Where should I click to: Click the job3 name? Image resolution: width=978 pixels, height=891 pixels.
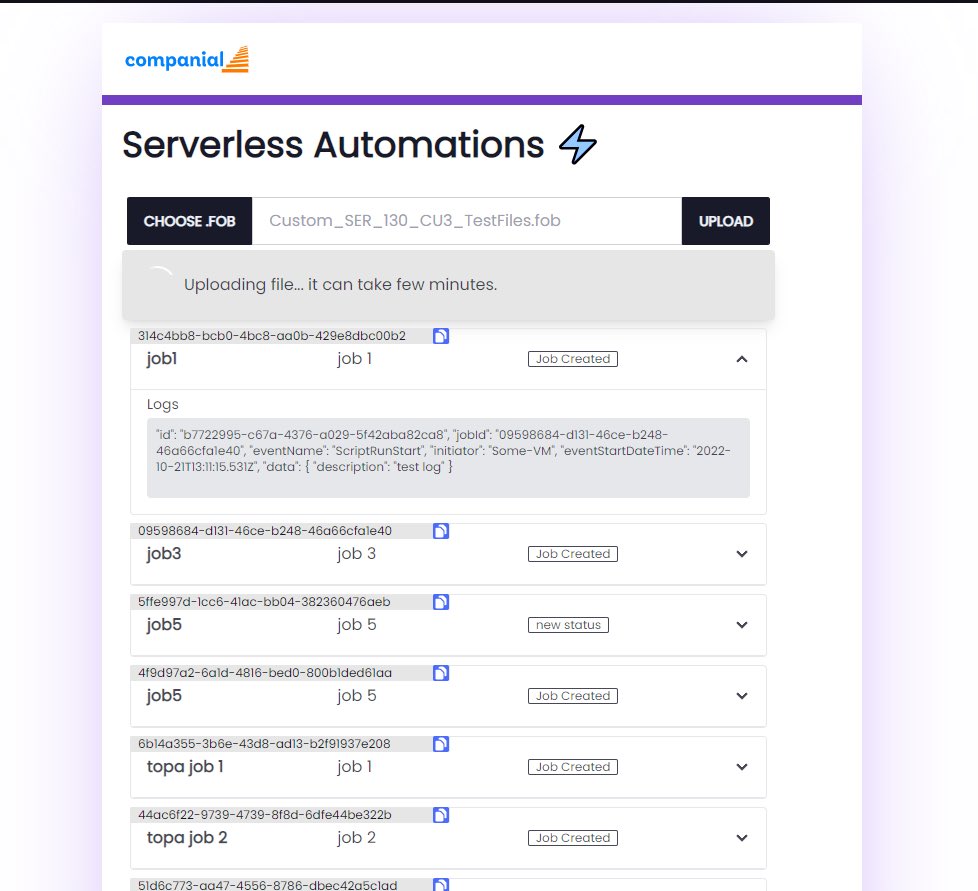point(164,554)
